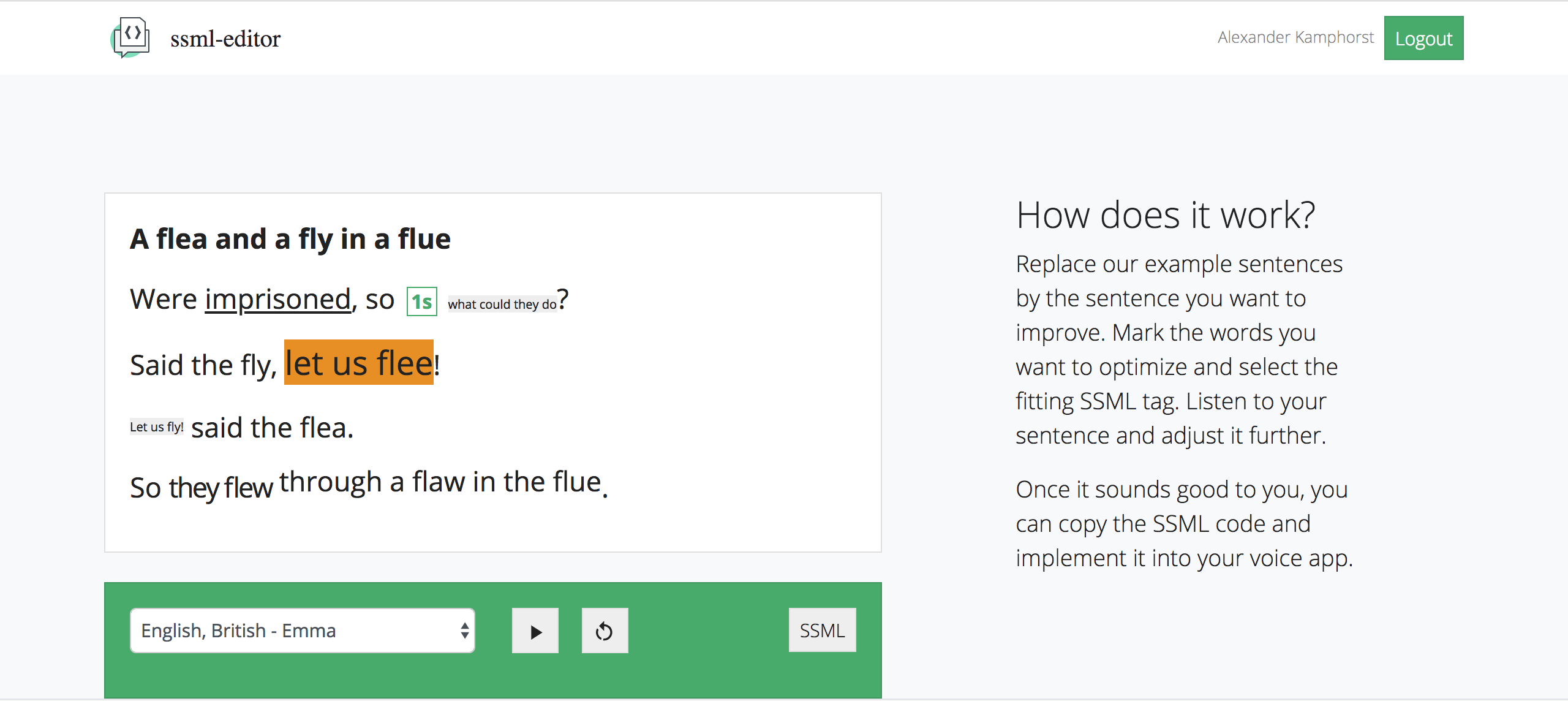
Task: Click the ssml-editor title text
Action: click(x=225, y=39)
